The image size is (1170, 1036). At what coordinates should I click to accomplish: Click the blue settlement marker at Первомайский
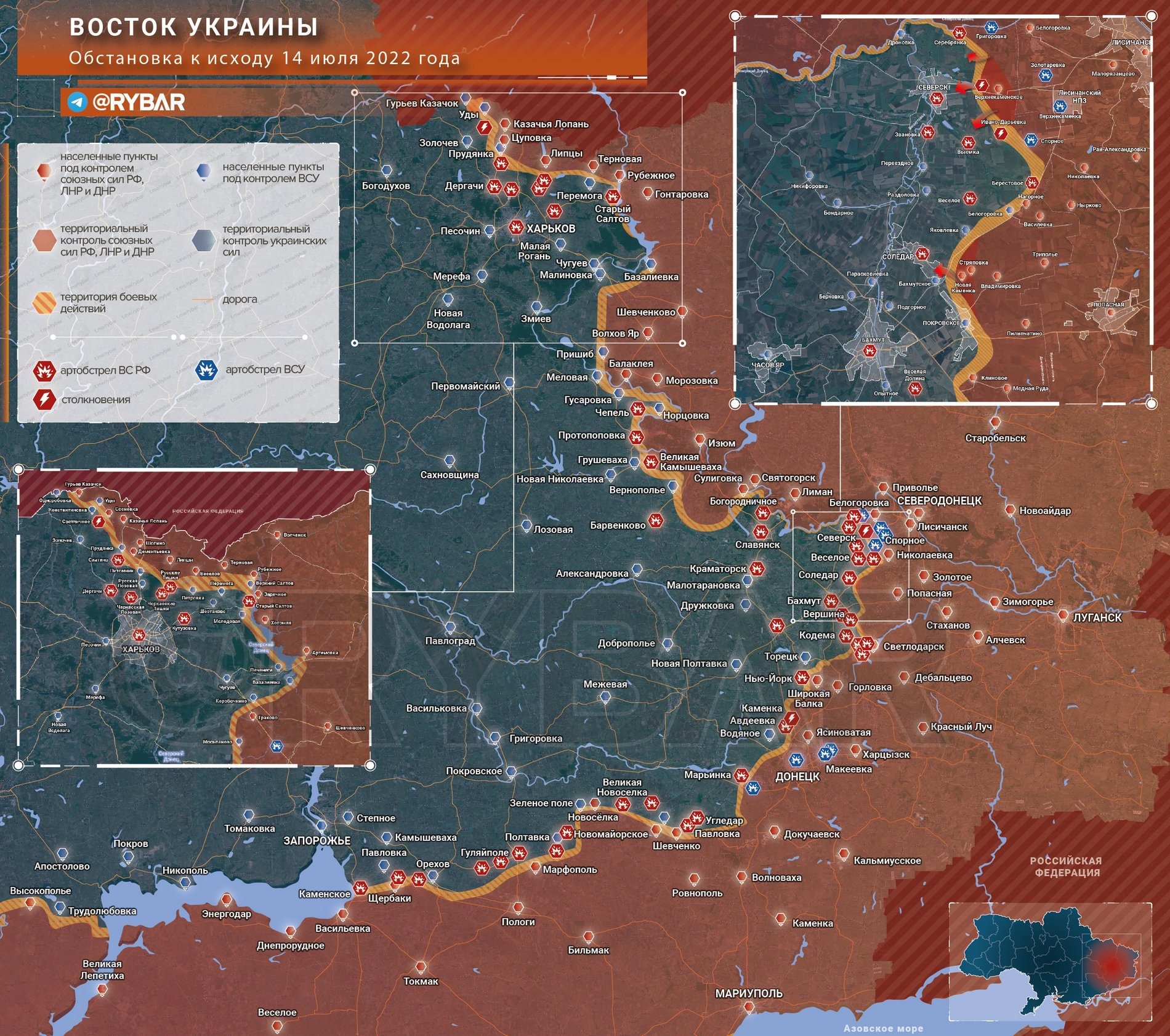(x=509, y=383)
